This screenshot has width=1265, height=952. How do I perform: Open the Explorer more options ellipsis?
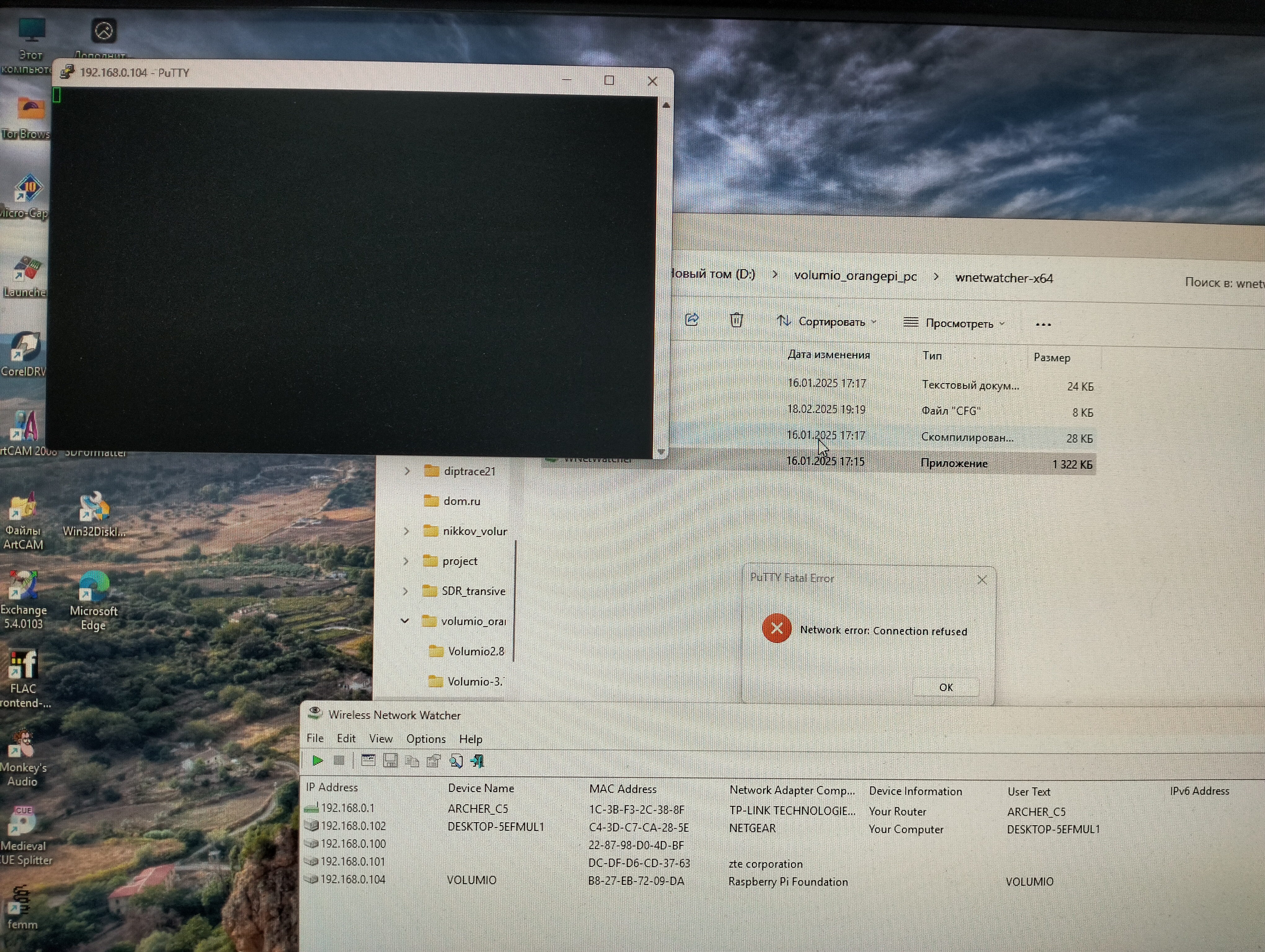pos(1043,324)
